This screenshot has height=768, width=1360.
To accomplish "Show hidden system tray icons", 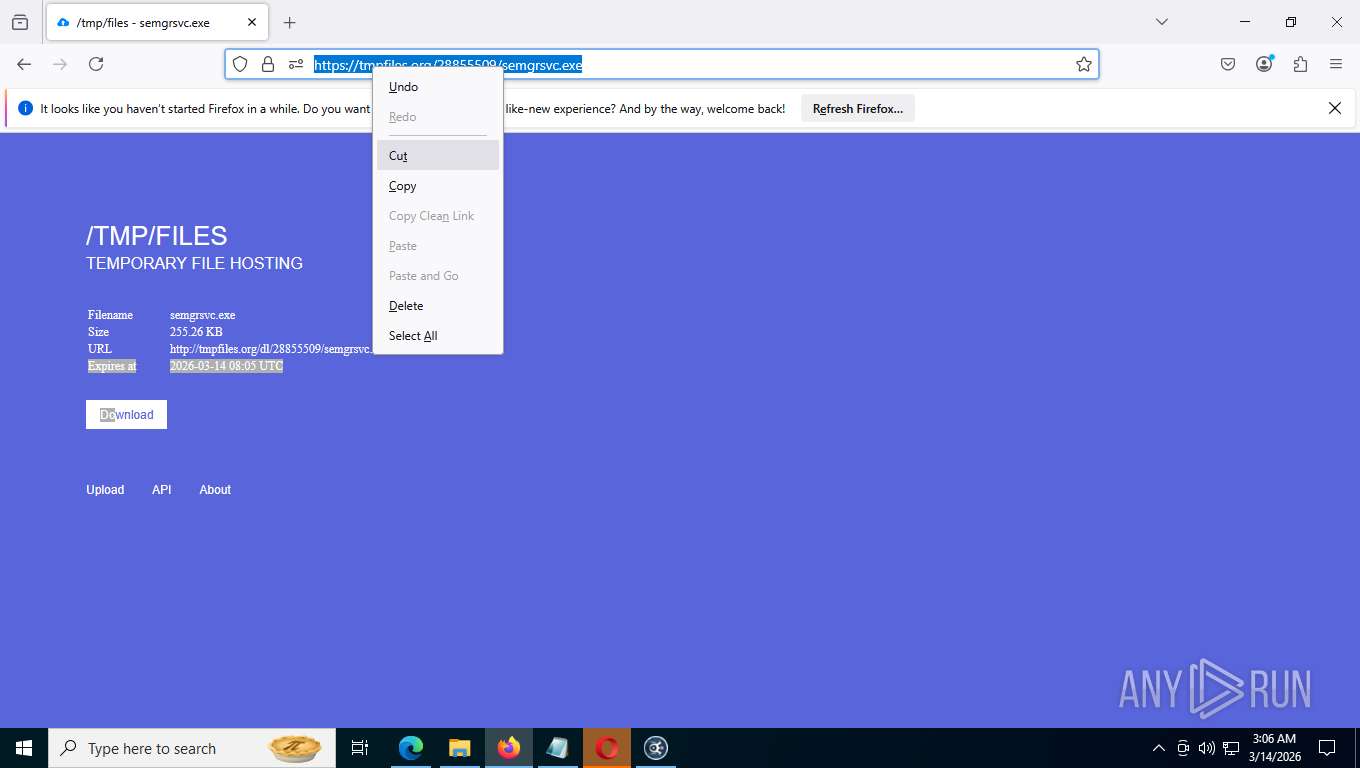I will (x=1159, y=748).
